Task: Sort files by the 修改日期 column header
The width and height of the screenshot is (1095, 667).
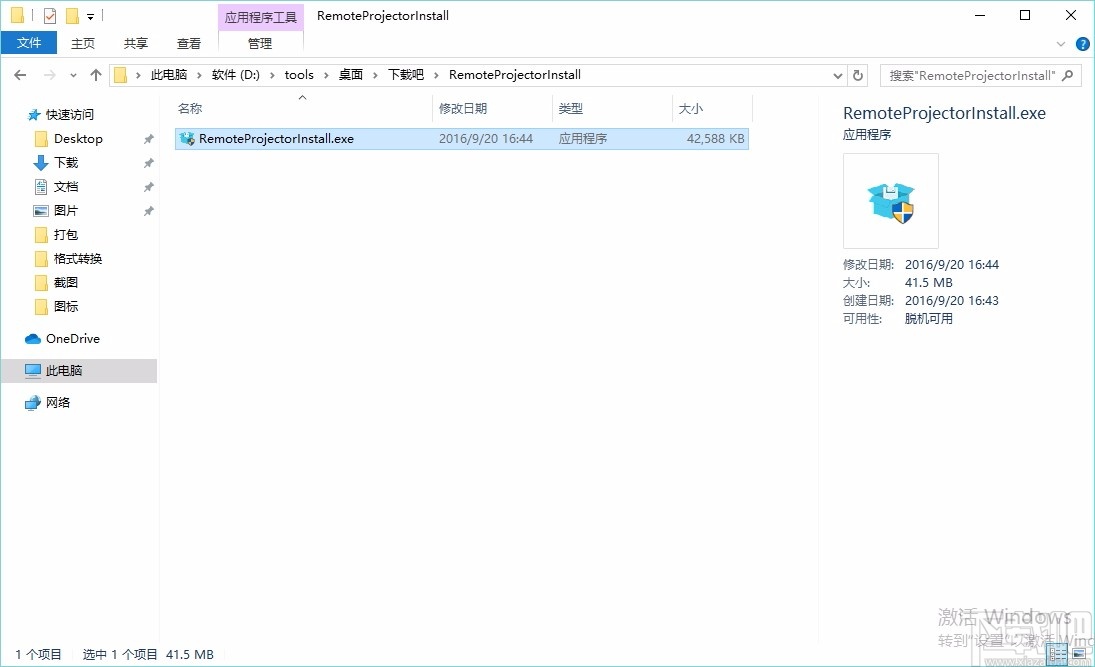Action: pyautogui.click(x=463, y=108)
